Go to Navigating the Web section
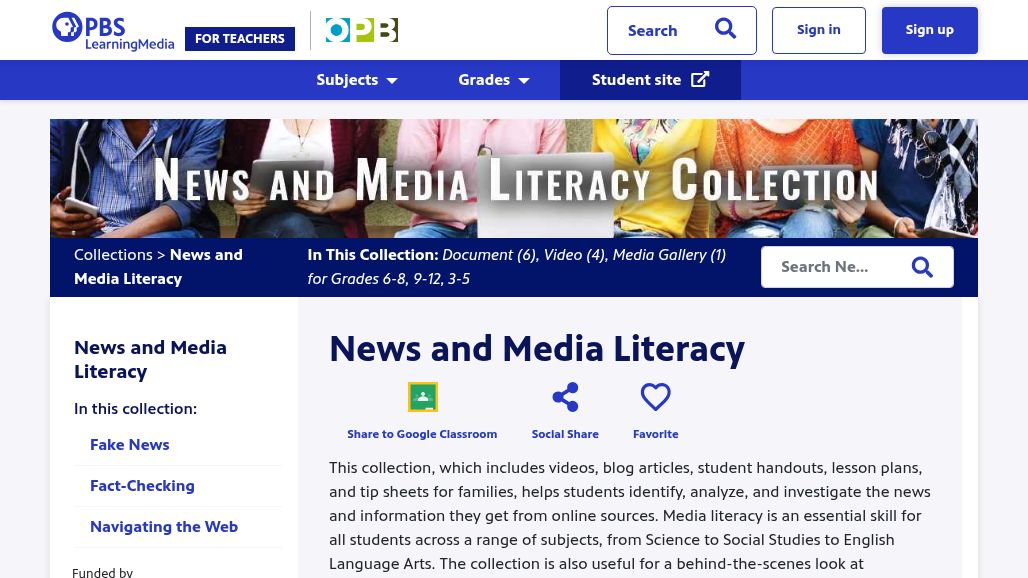 click(164, 527)
